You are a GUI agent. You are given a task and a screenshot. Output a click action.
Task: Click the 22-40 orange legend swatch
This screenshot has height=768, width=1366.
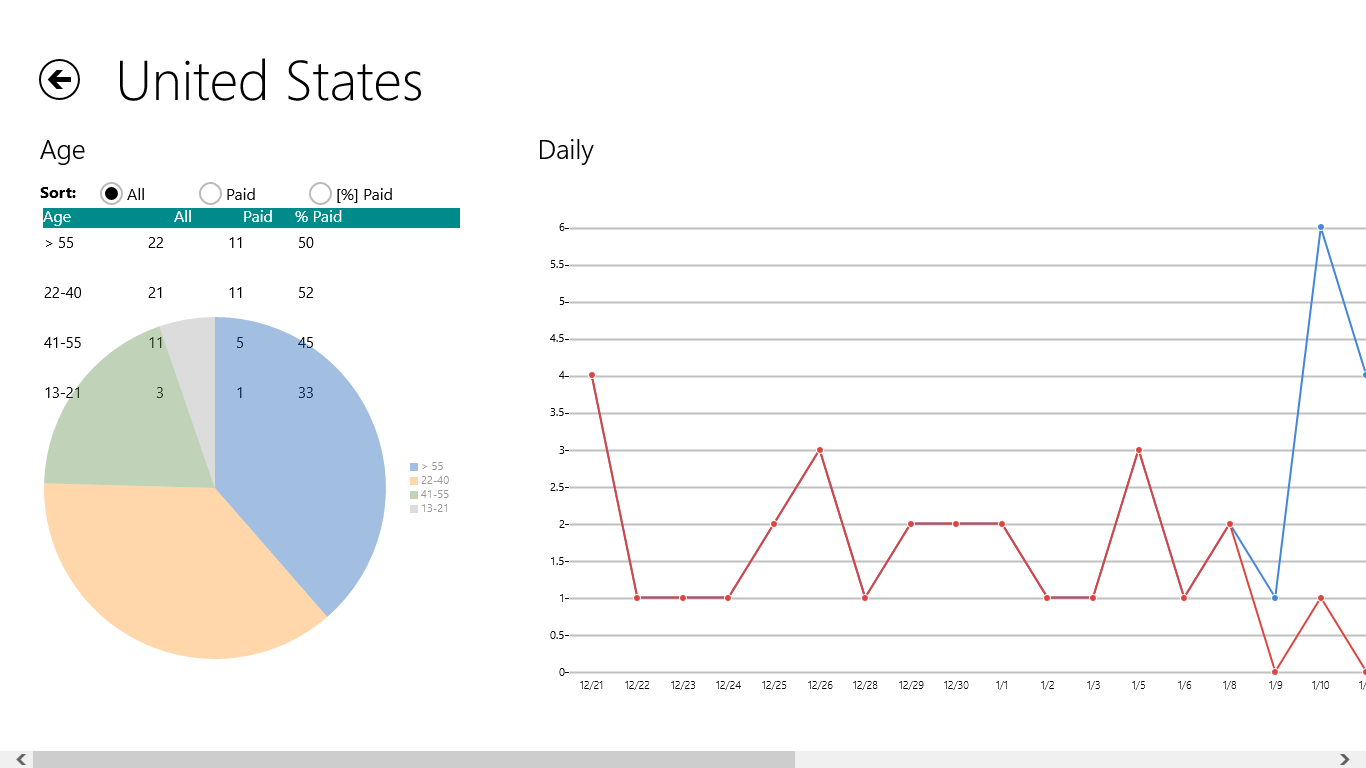pos(414,481)
